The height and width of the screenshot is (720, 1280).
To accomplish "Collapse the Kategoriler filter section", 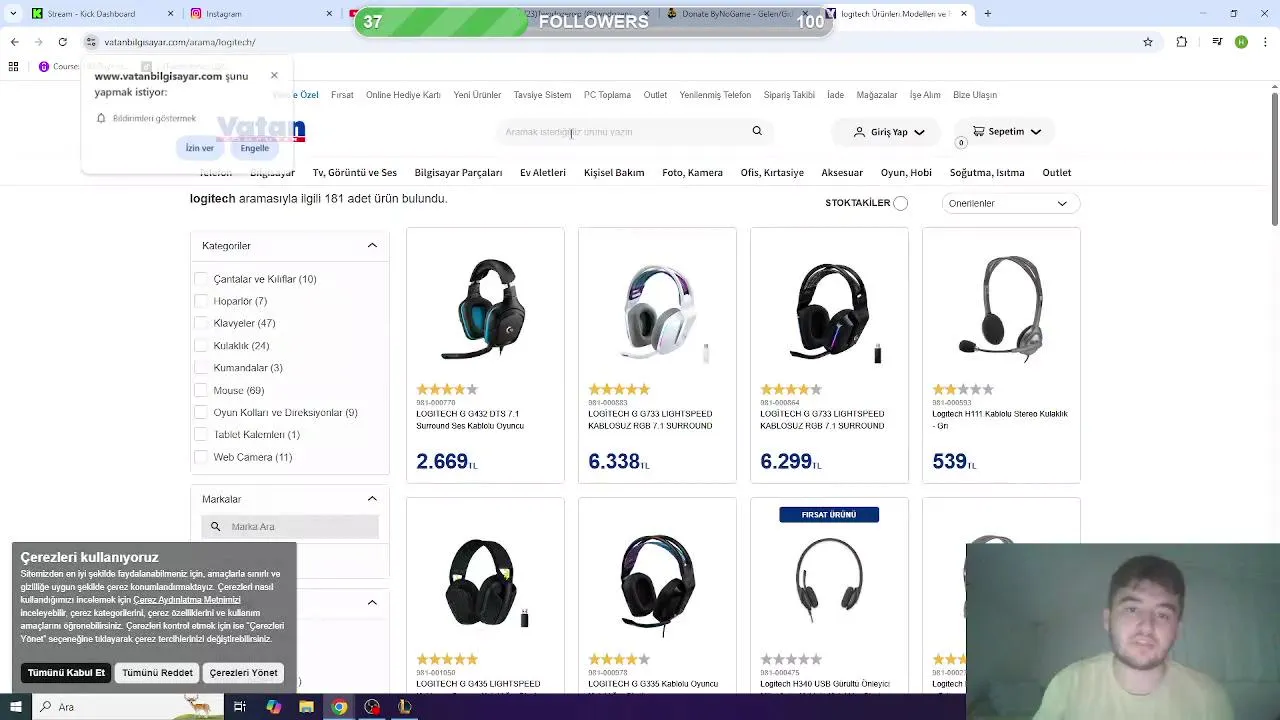I will tap(372, 245).
